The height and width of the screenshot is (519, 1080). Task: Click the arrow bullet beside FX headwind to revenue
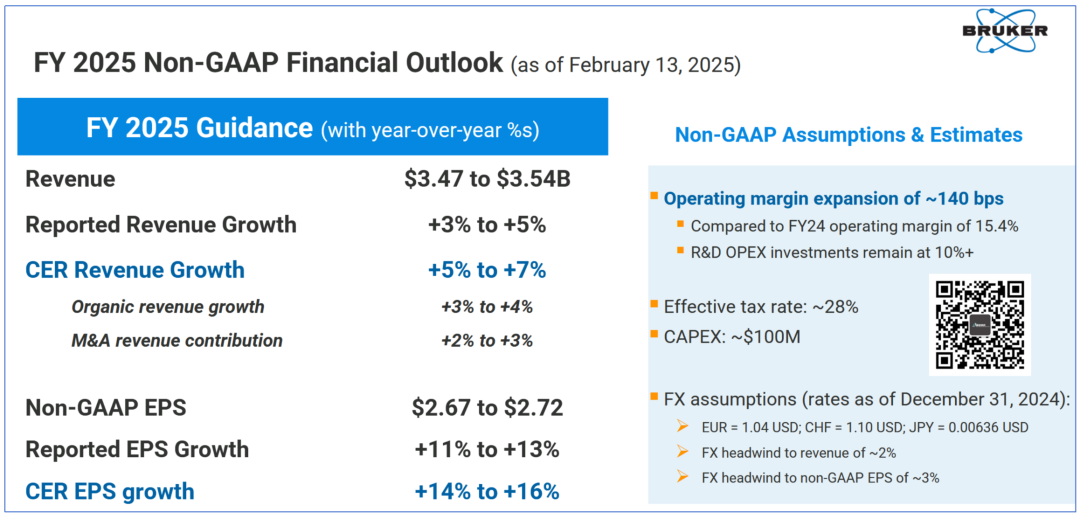pyautogui.click(x=683, y=453)
